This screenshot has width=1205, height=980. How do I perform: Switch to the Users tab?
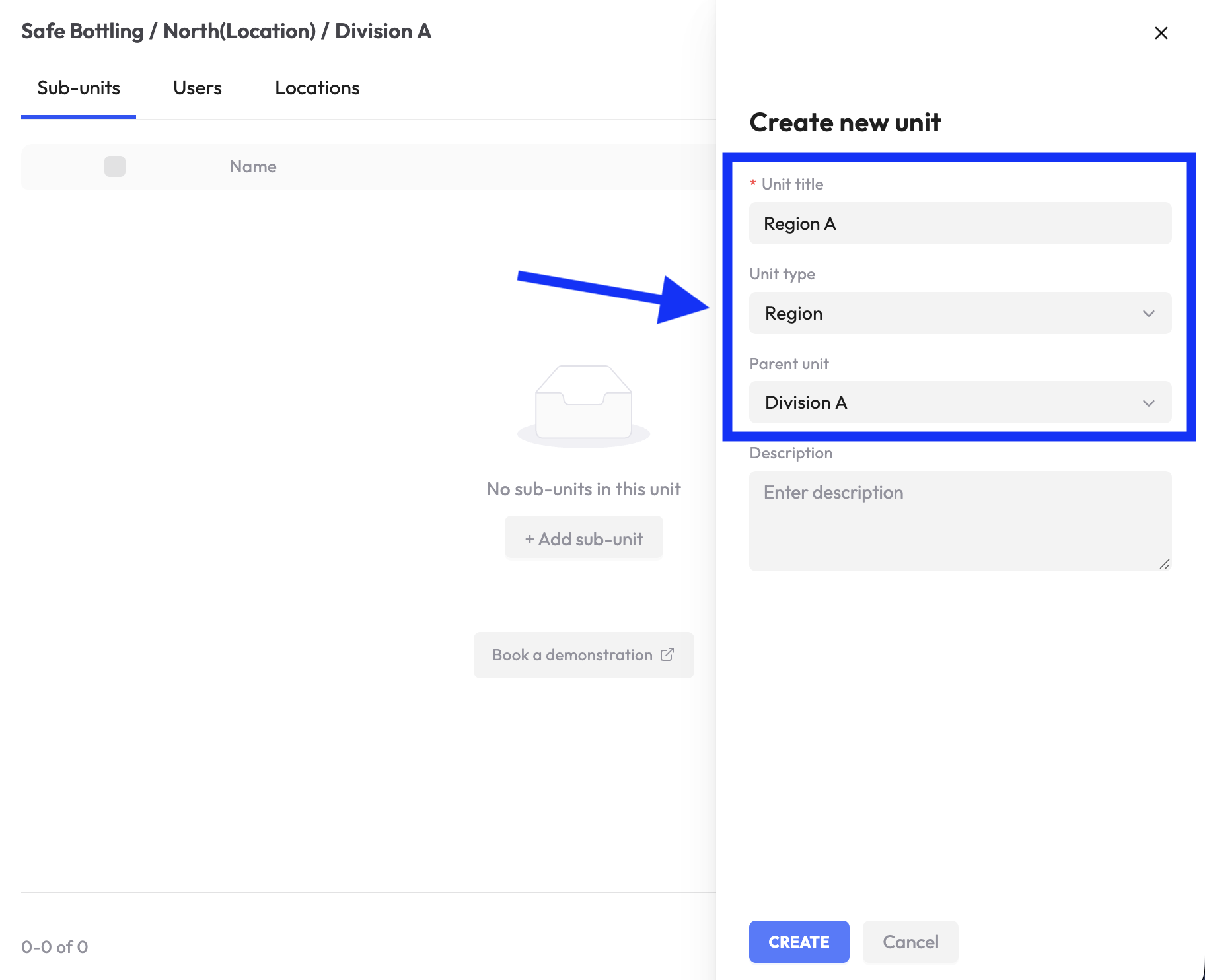point(198,88)
